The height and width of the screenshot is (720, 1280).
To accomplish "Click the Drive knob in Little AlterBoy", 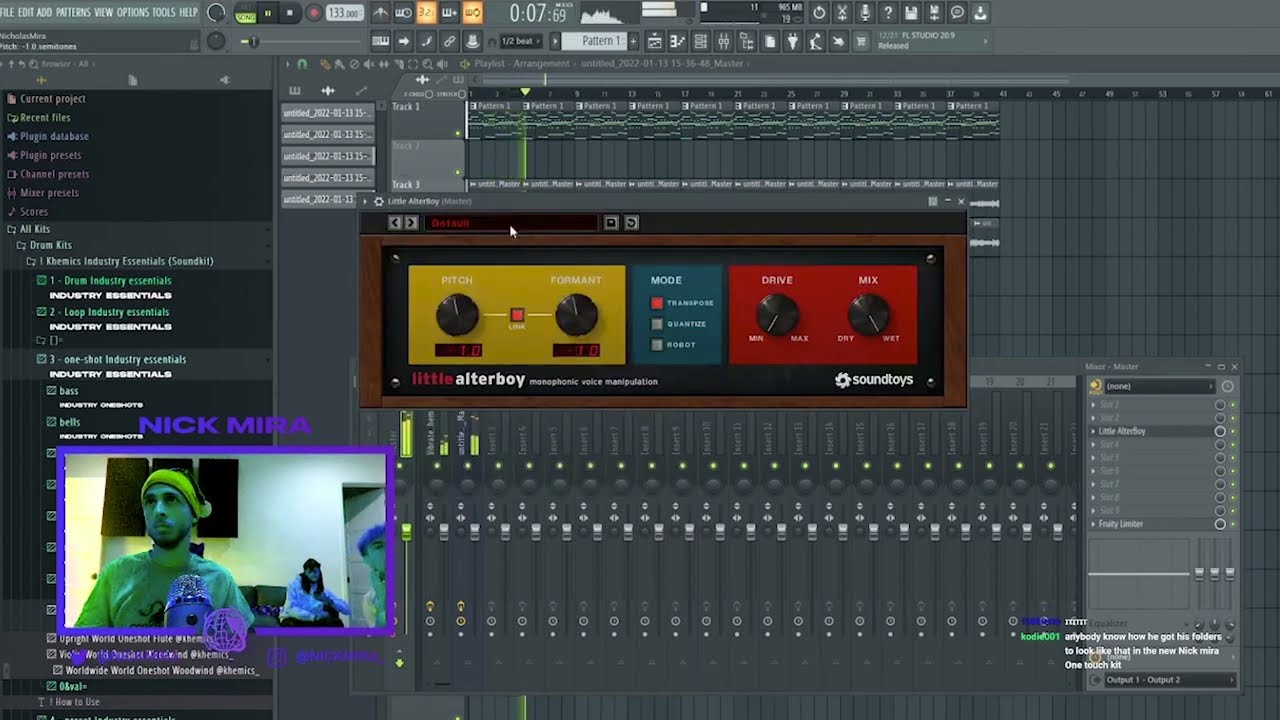I will 777,316.
